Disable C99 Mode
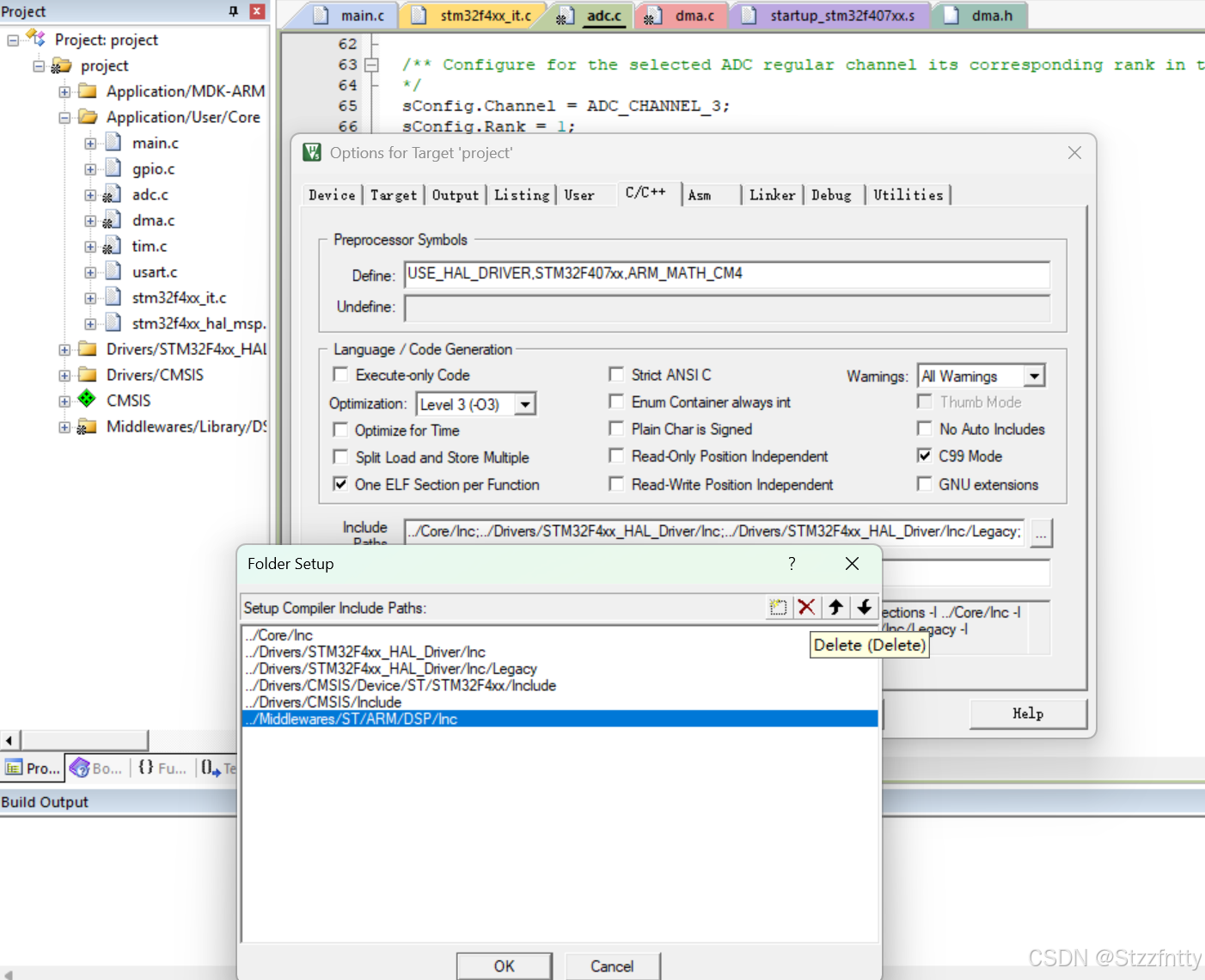 [x=924, y=456]
